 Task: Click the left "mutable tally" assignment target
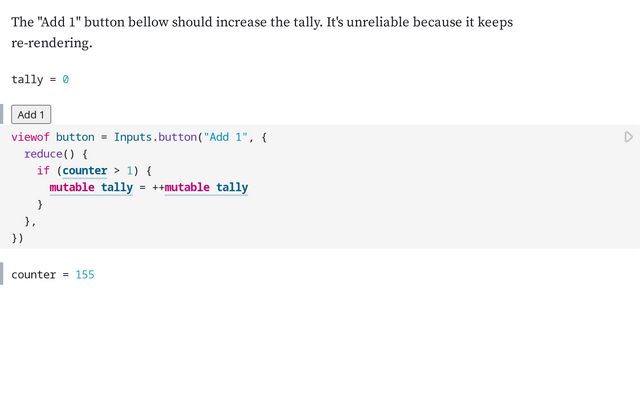[x=91, y=187]
